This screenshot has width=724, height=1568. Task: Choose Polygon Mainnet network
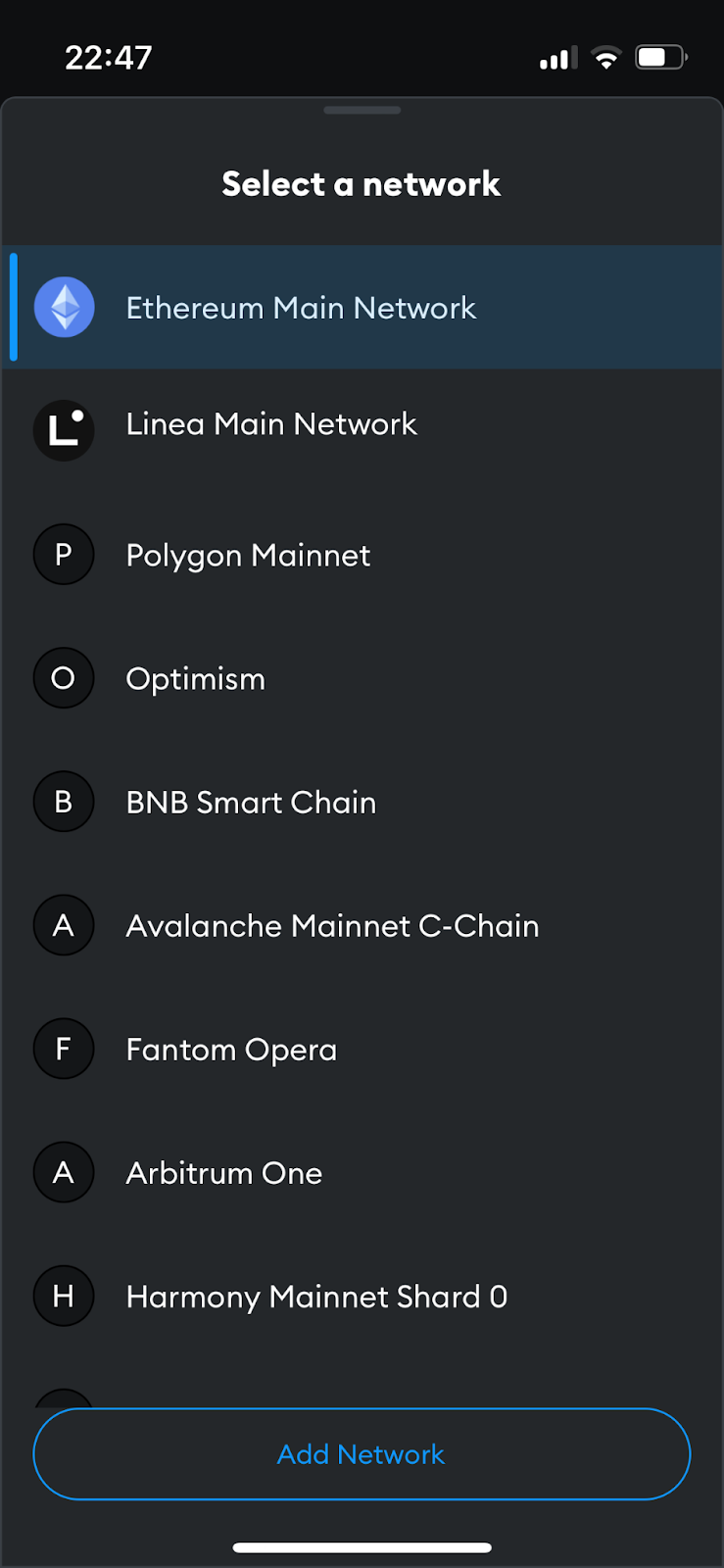tap(248, 556)
